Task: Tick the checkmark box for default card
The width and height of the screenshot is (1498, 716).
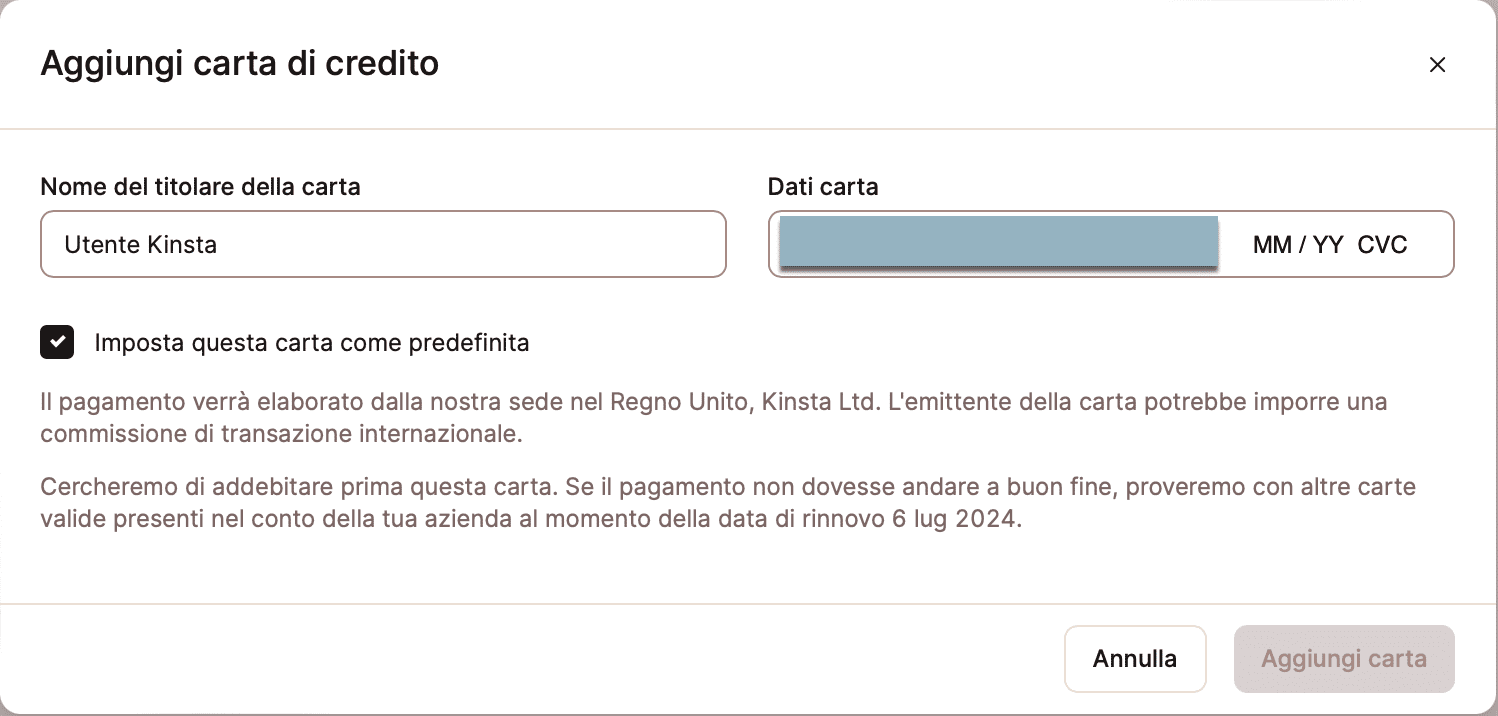Action: point(57,342)
